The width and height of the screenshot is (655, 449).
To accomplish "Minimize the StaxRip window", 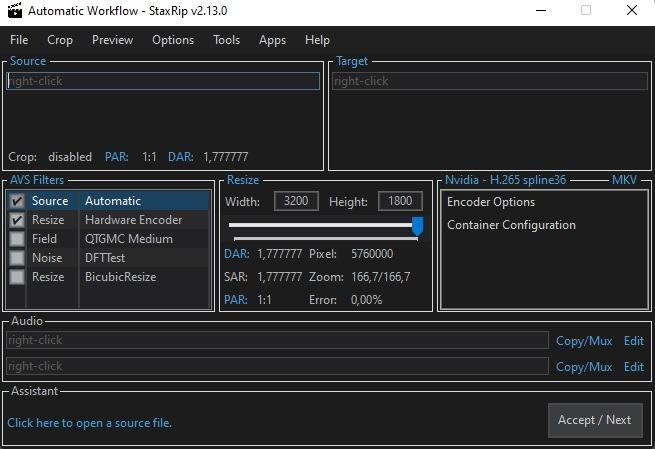I will [541, 10].
